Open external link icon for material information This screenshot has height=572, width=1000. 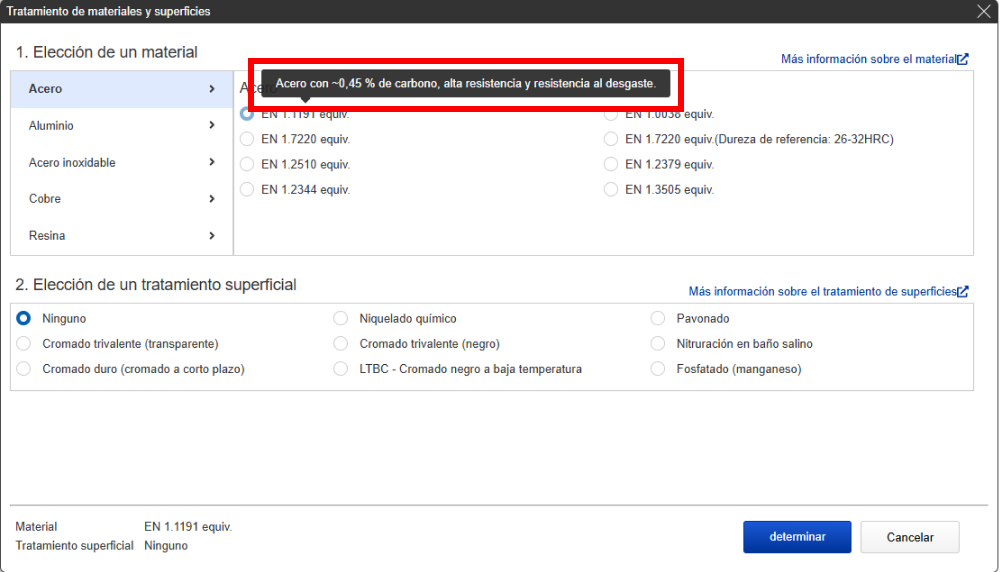click(963, 59)
